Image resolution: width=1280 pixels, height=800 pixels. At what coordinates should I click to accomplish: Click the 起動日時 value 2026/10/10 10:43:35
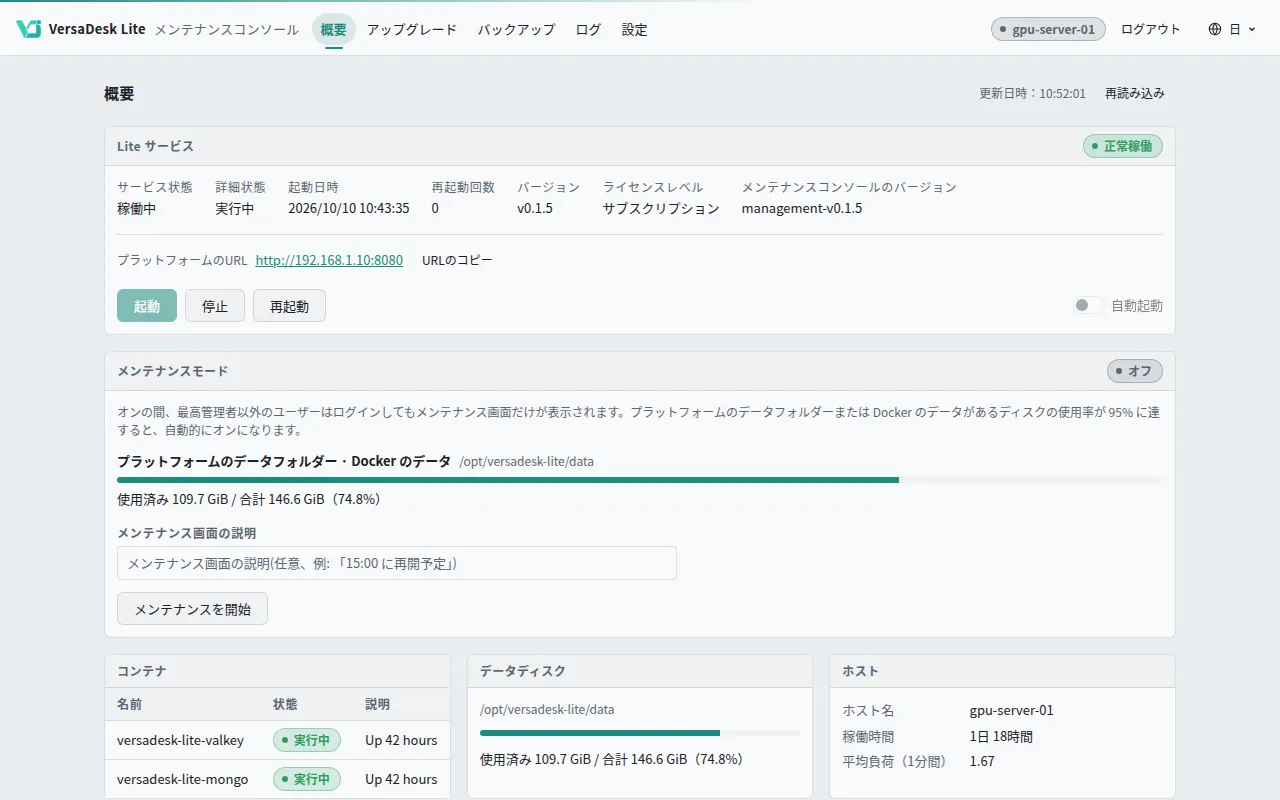click(x=349, y=209)
